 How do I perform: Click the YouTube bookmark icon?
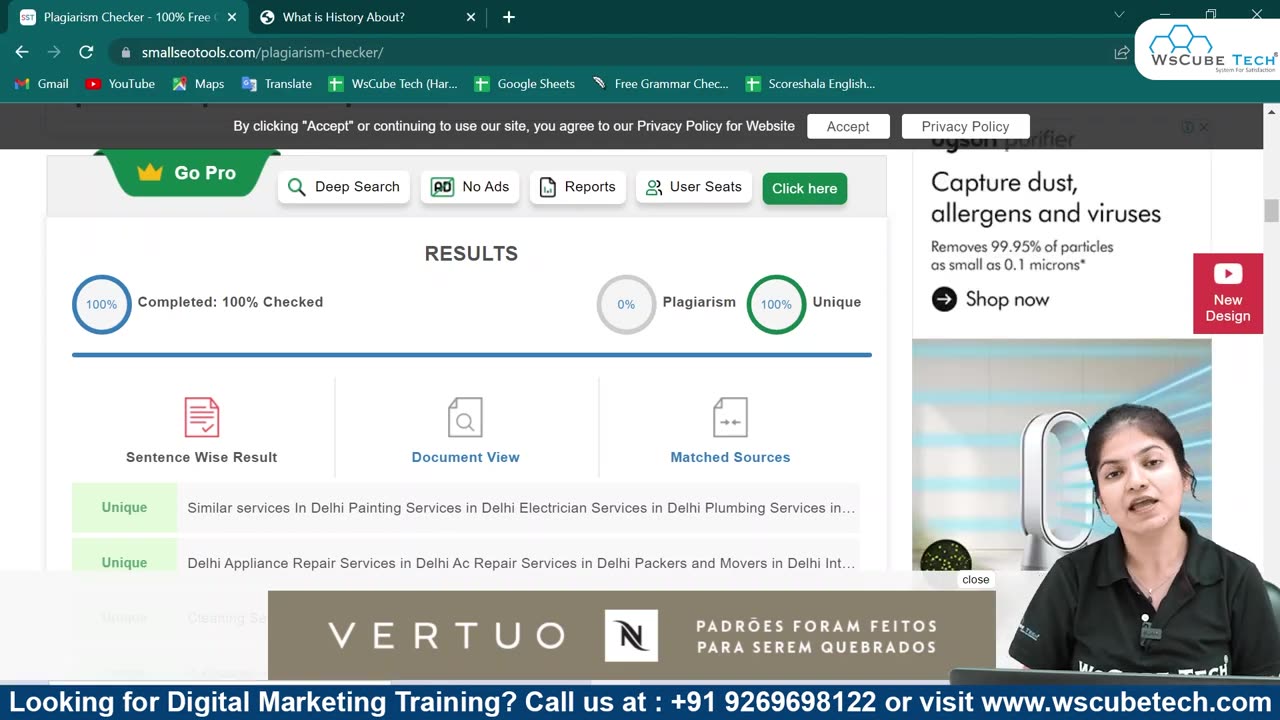pyautogui.click(x=93, y=84)
